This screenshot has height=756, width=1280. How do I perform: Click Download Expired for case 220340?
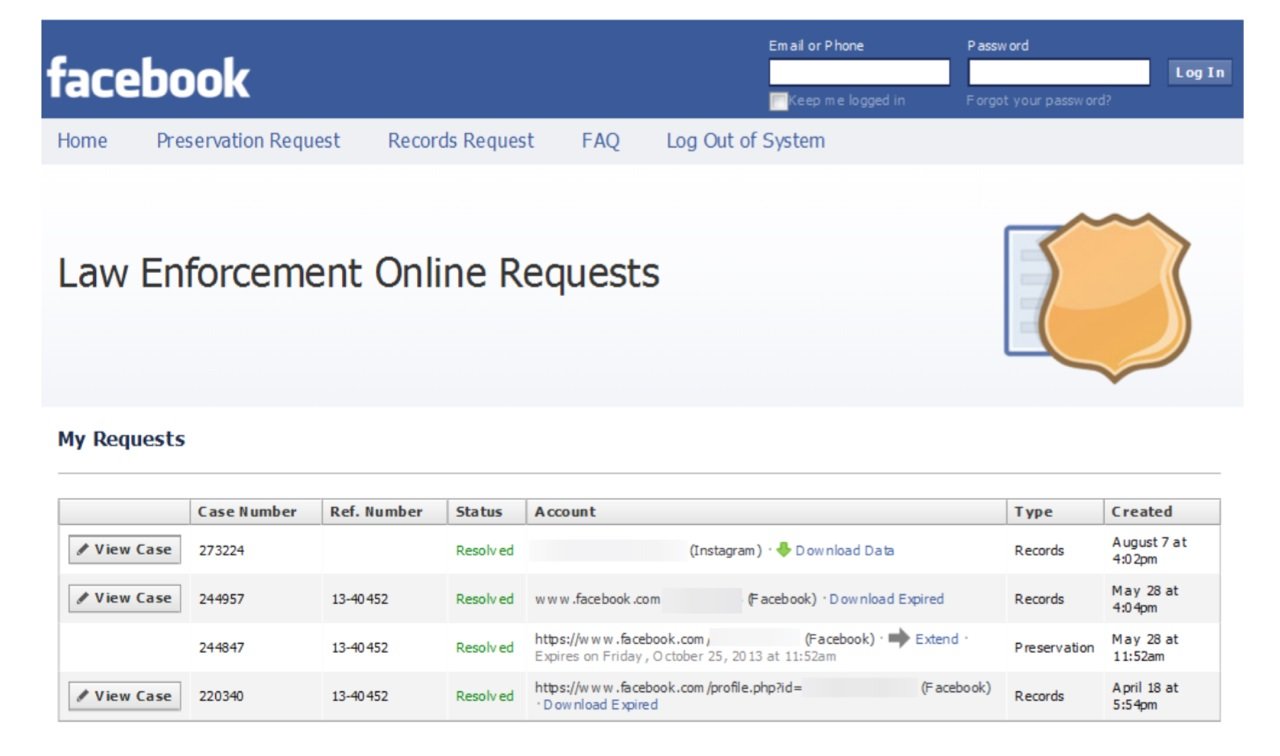[x=600, y=705]
